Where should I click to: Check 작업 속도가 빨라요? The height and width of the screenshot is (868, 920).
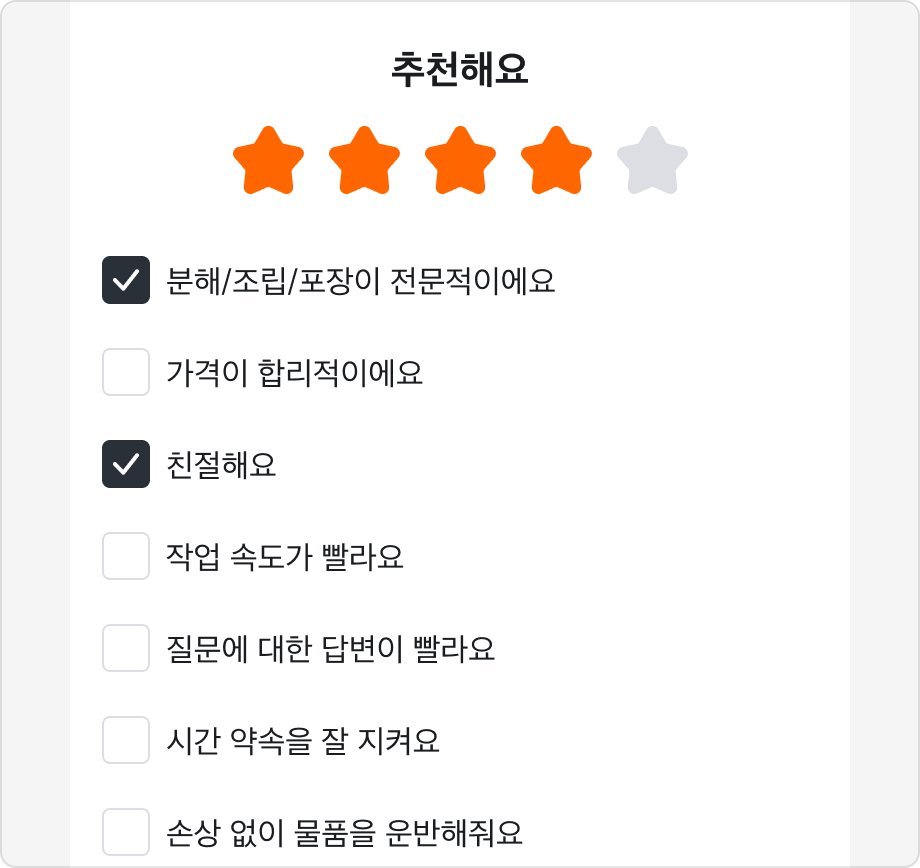[x=125, y=554]
